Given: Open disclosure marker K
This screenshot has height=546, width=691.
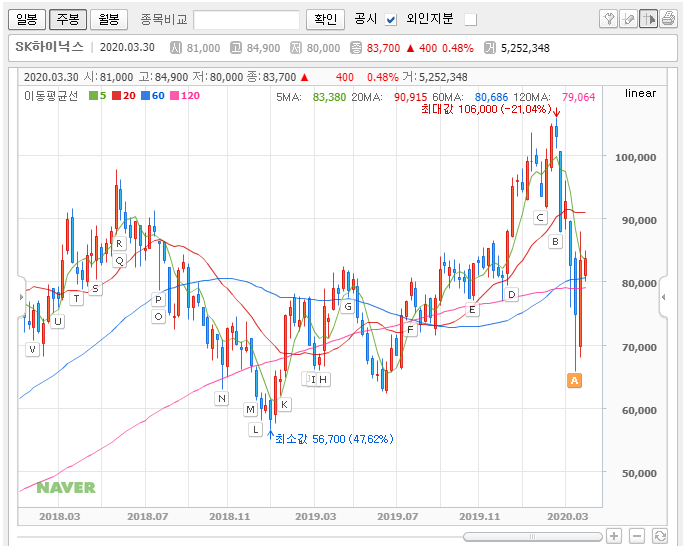Looking at the screenshot, I should [x=284, y=405].
